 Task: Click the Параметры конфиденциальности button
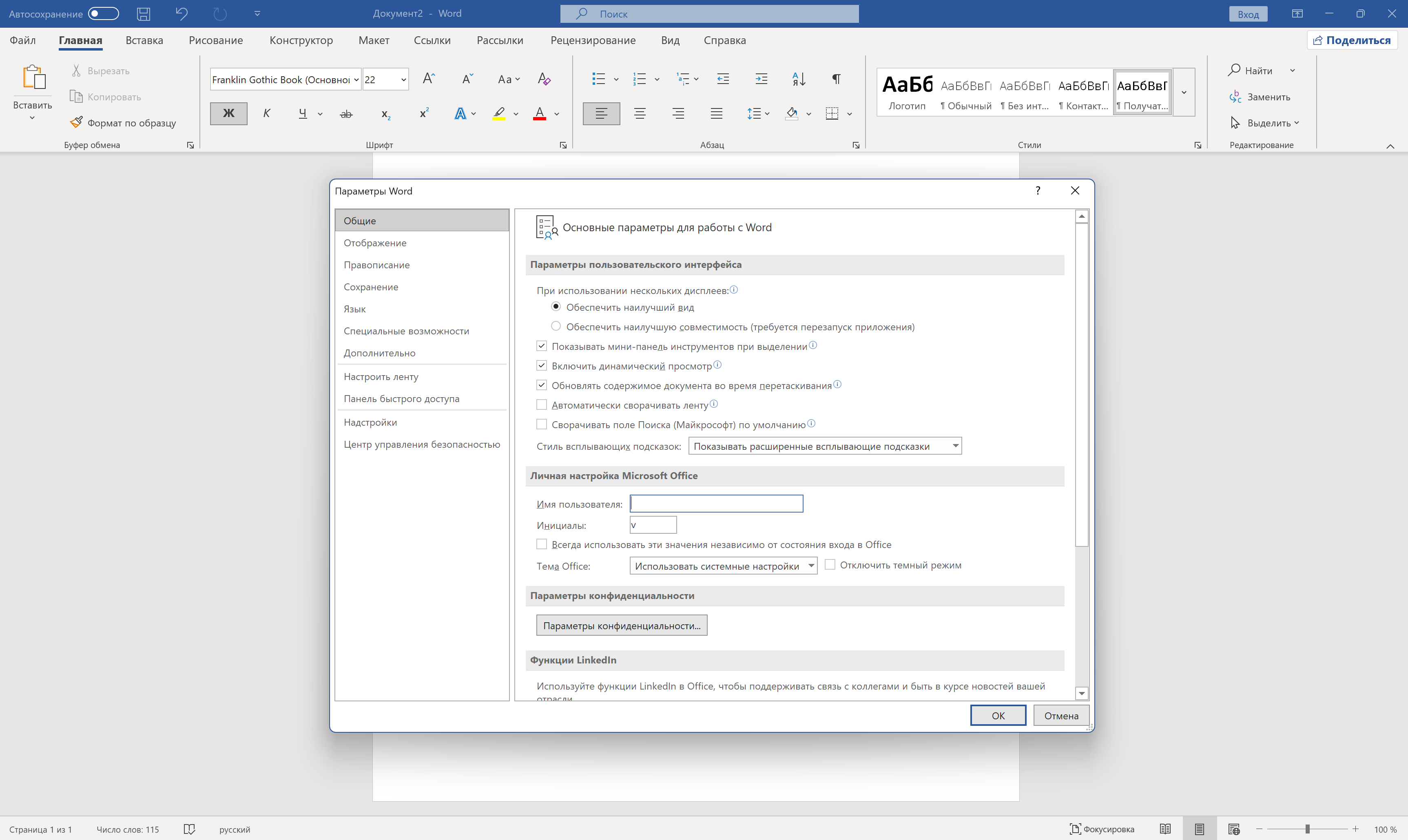tap(621, 626)
